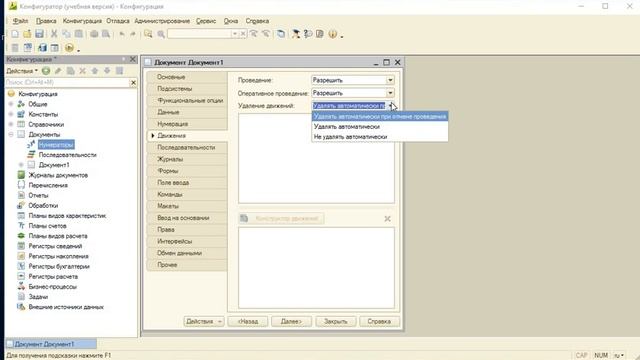Expand the Константы tree node
The image size is (640, 360).
pyautogui.click(x=11, y=114)
